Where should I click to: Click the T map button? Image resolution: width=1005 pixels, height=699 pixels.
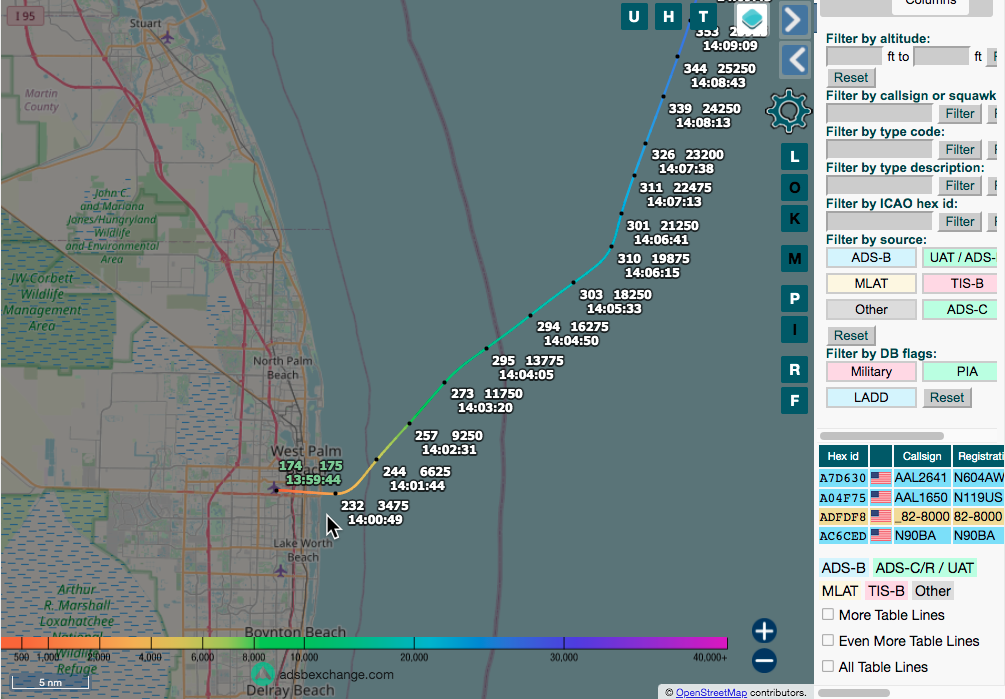pos(703,17)
